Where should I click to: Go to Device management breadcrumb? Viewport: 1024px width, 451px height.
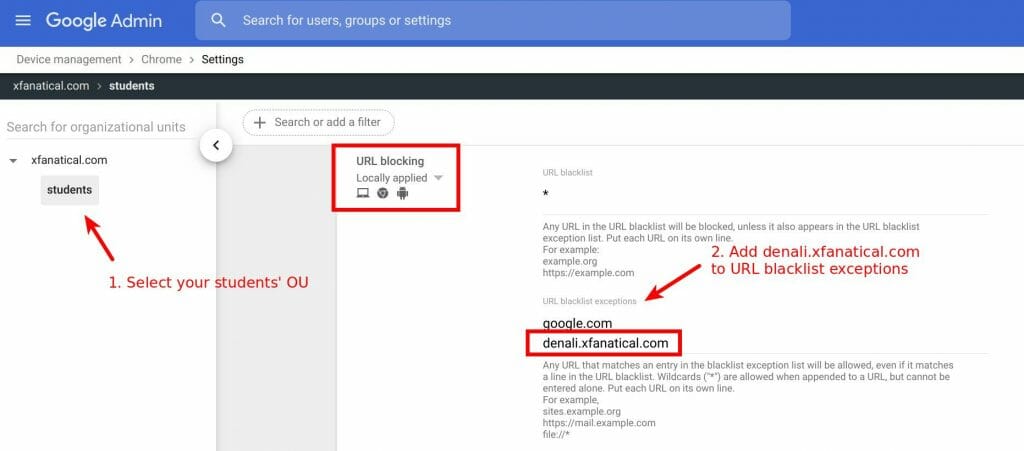[x=69, y=59]
